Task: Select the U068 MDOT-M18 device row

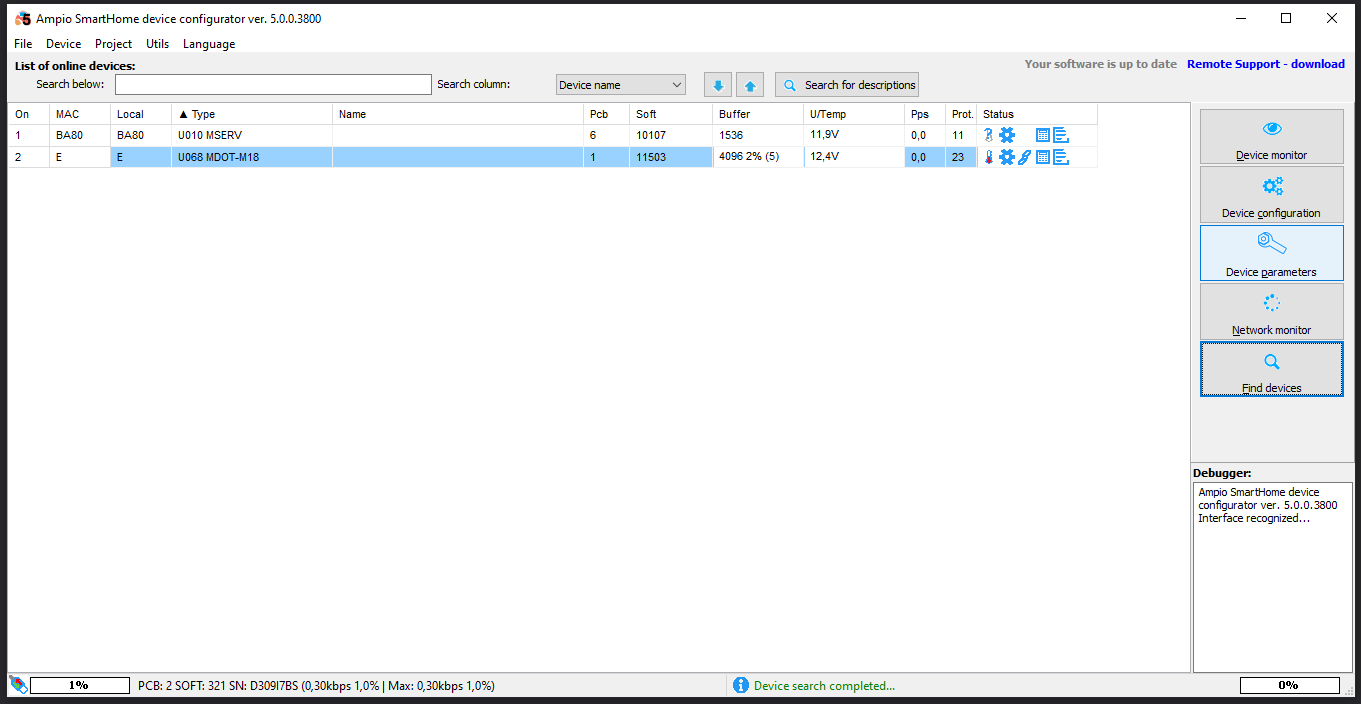Action: tap(553, 157)
